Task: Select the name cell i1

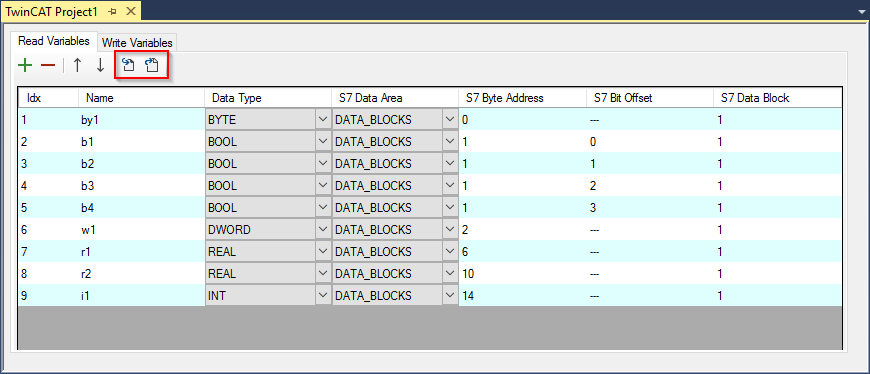Action: click(x=141, y=296)
